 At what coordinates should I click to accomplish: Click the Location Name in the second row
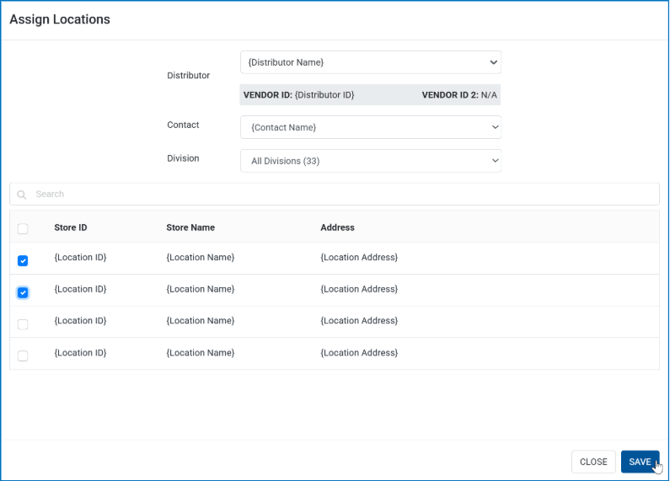200,289
